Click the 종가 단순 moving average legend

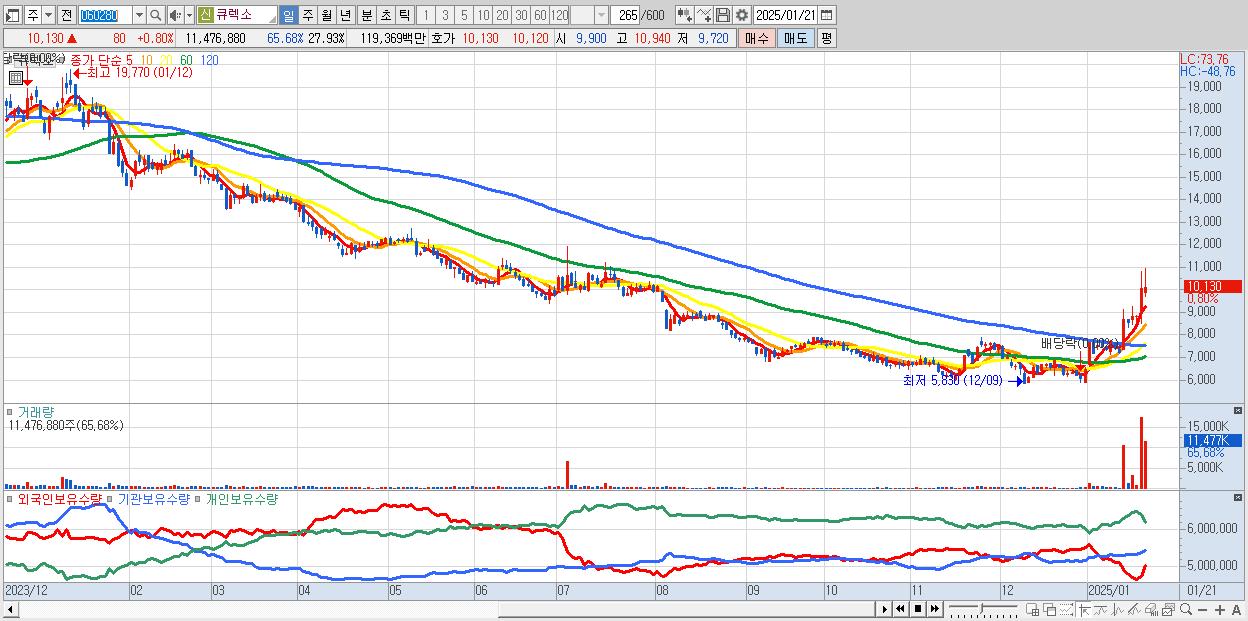pyautogui.click(x=98, y=60)
